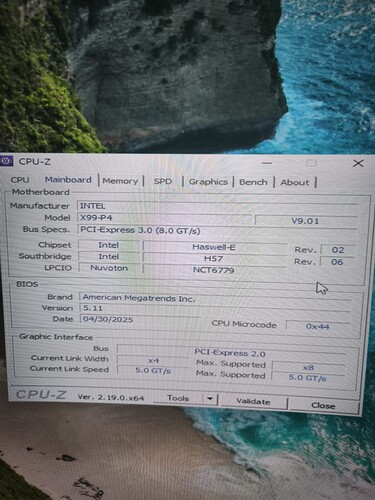Go to the Bench tab
Screen dimensions: 375x500
pyautogui.click(x=253, y=182)
